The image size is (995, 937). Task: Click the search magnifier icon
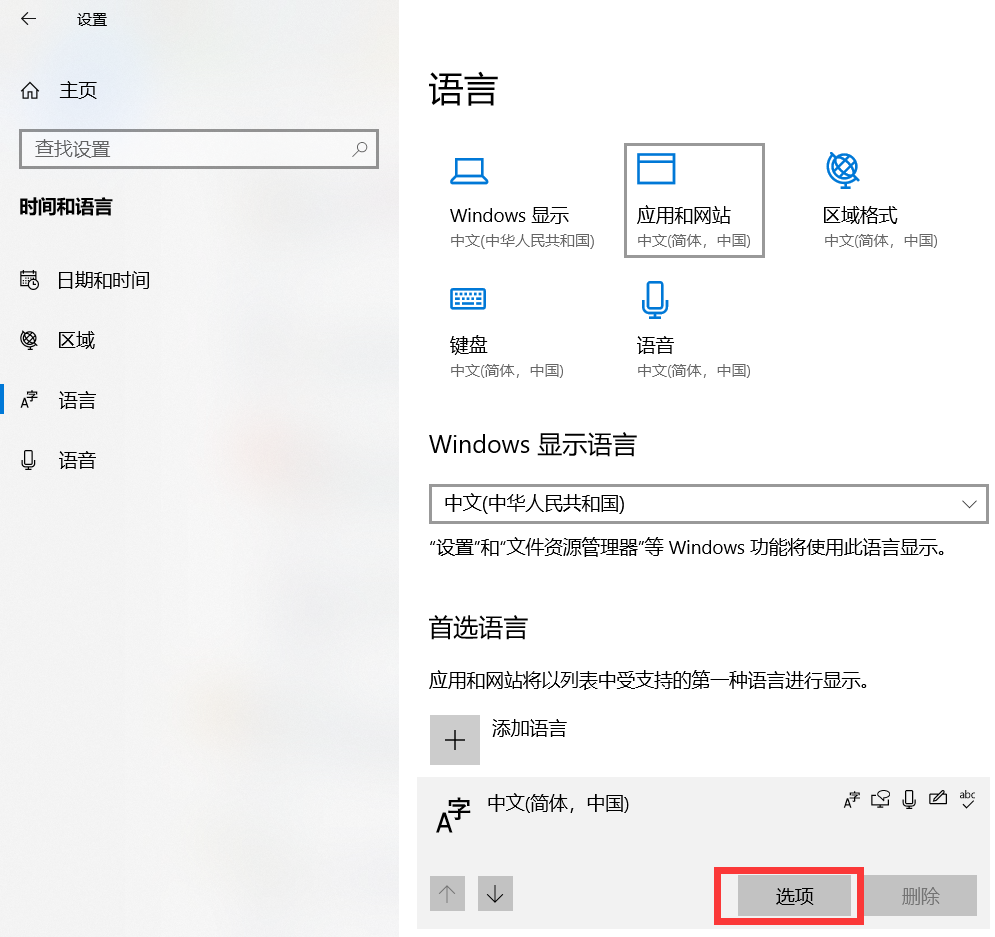click(360, 149)
